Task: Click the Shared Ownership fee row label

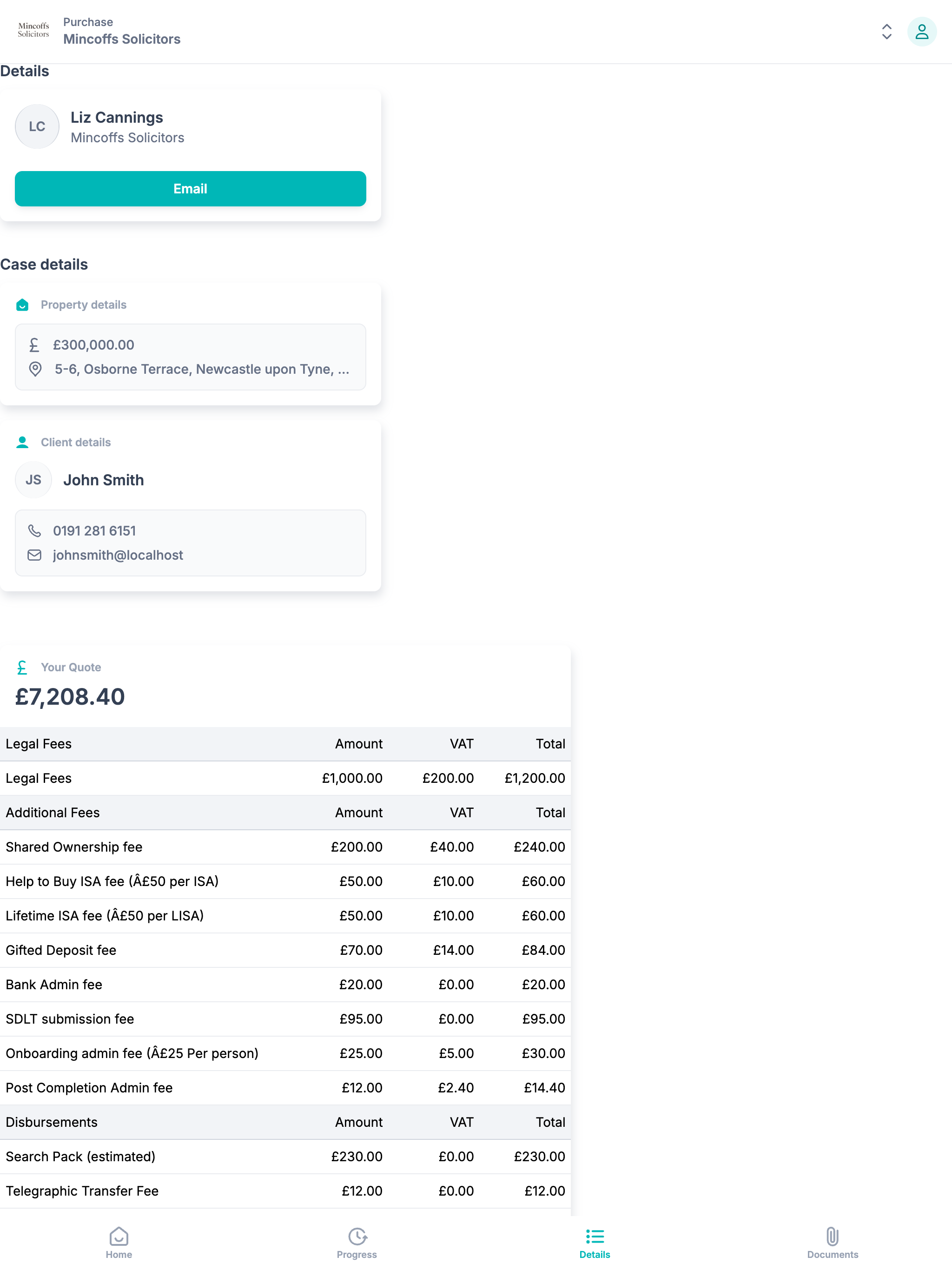Action: coord(74,847)
